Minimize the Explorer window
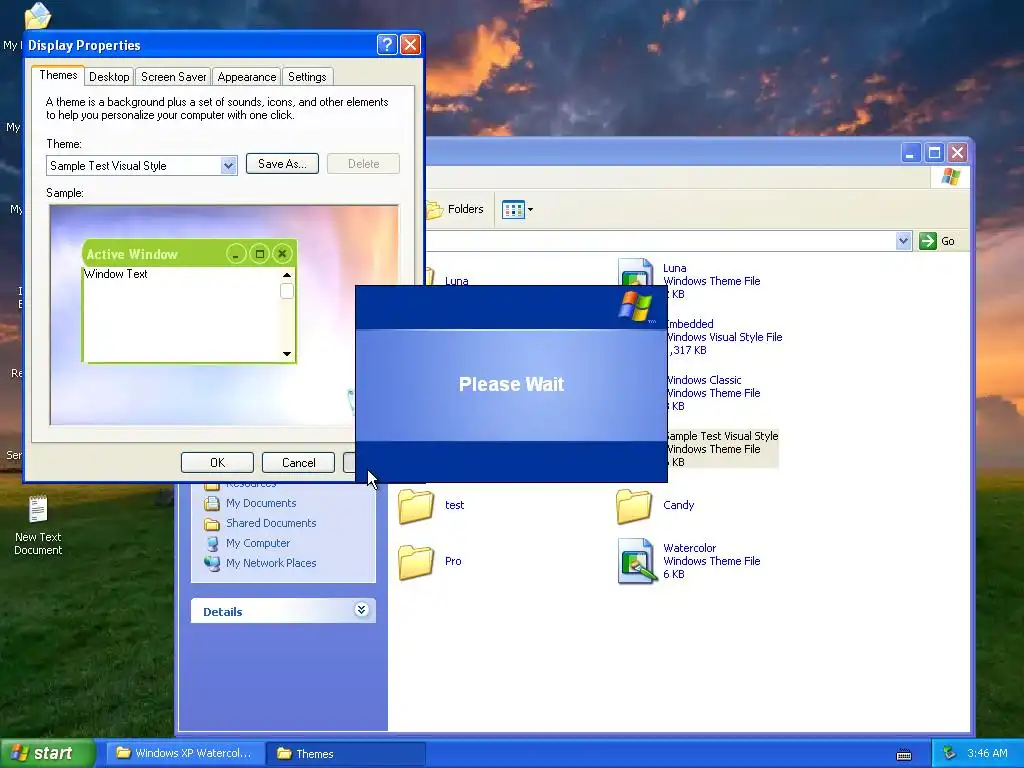This screenshot has width=1024, height=768. coord(910,153)
